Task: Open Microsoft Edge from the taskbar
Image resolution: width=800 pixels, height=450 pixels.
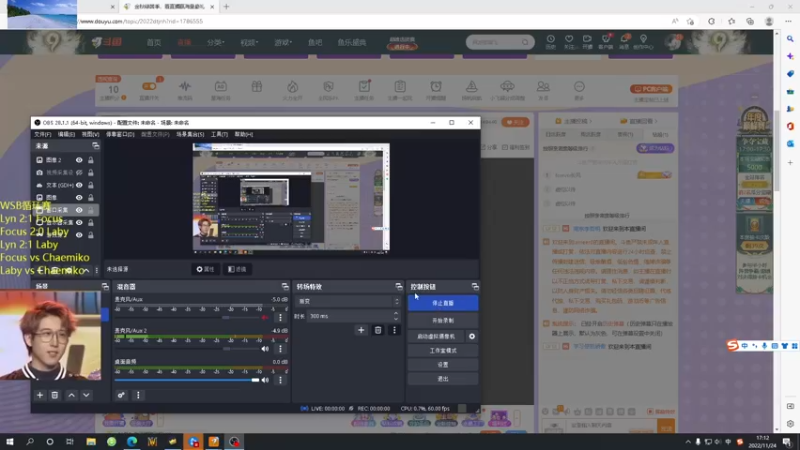Action: (132, 442)
